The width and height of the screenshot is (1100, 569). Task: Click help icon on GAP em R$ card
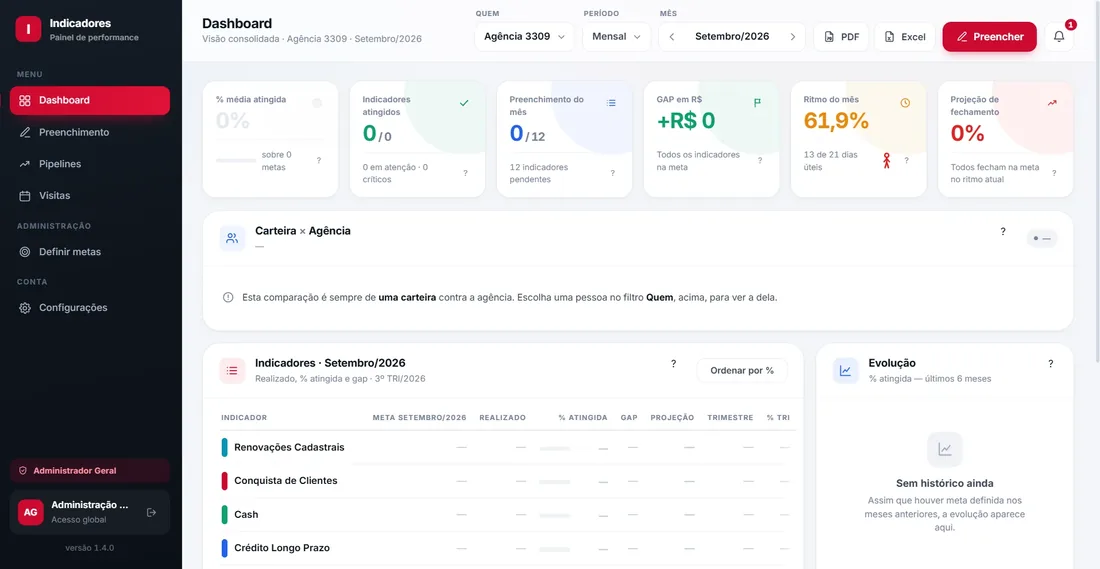pos(760,161)
